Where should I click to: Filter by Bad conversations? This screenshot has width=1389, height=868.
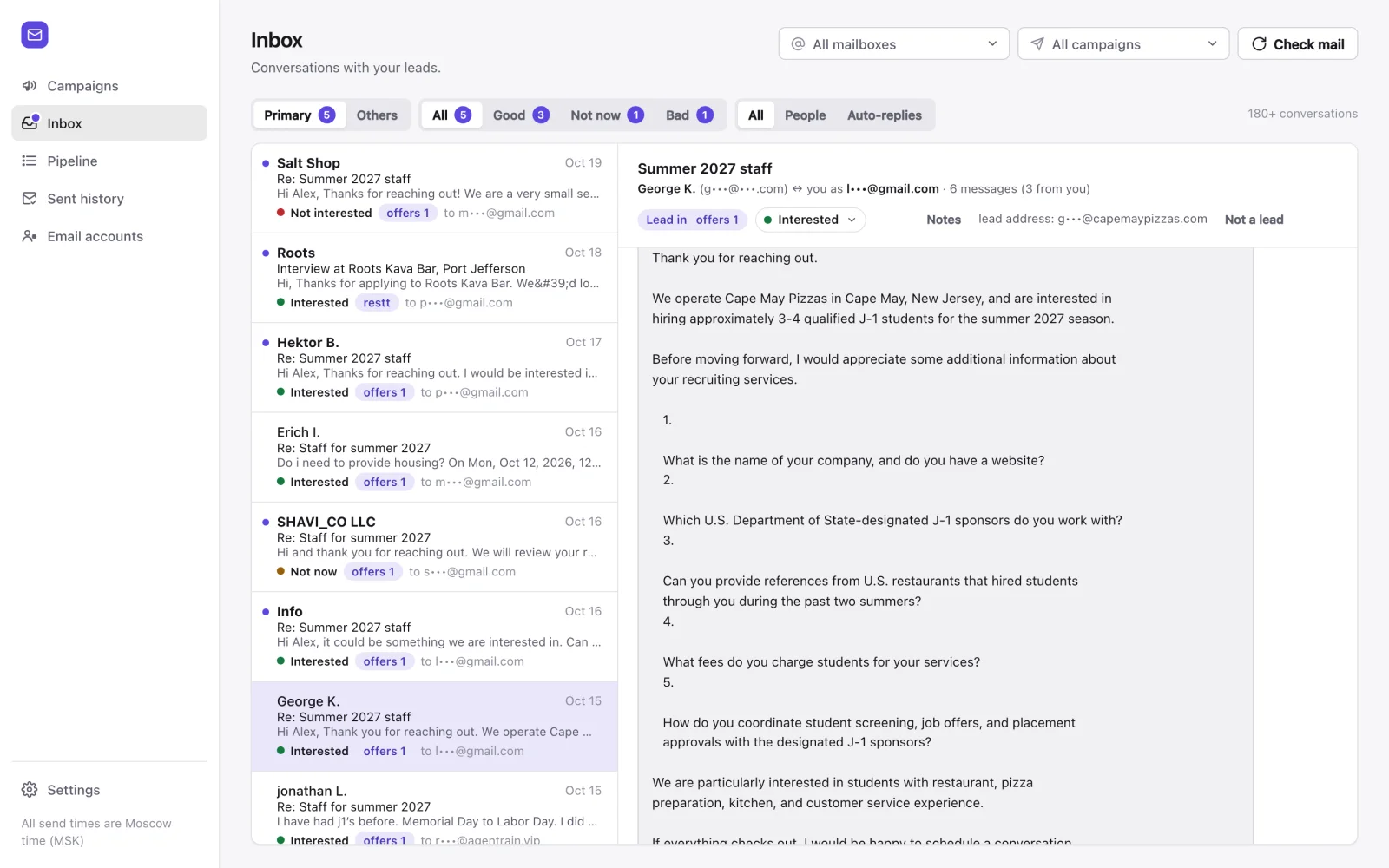point(689,115)
